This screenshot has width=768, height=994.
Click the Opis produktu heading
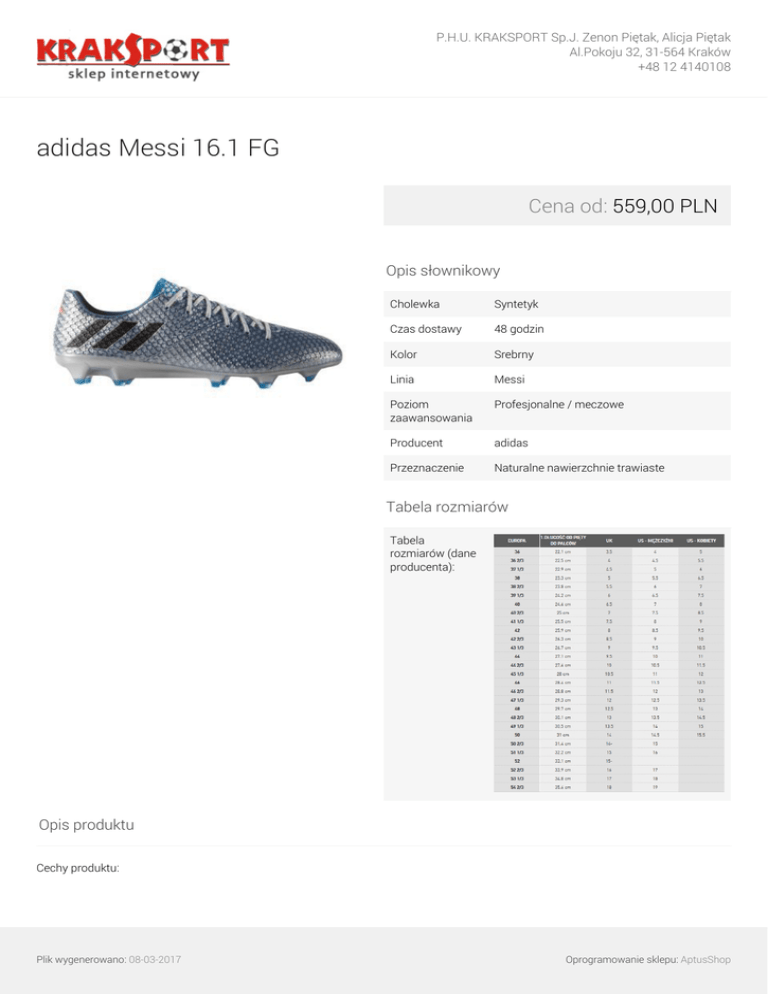86,825
